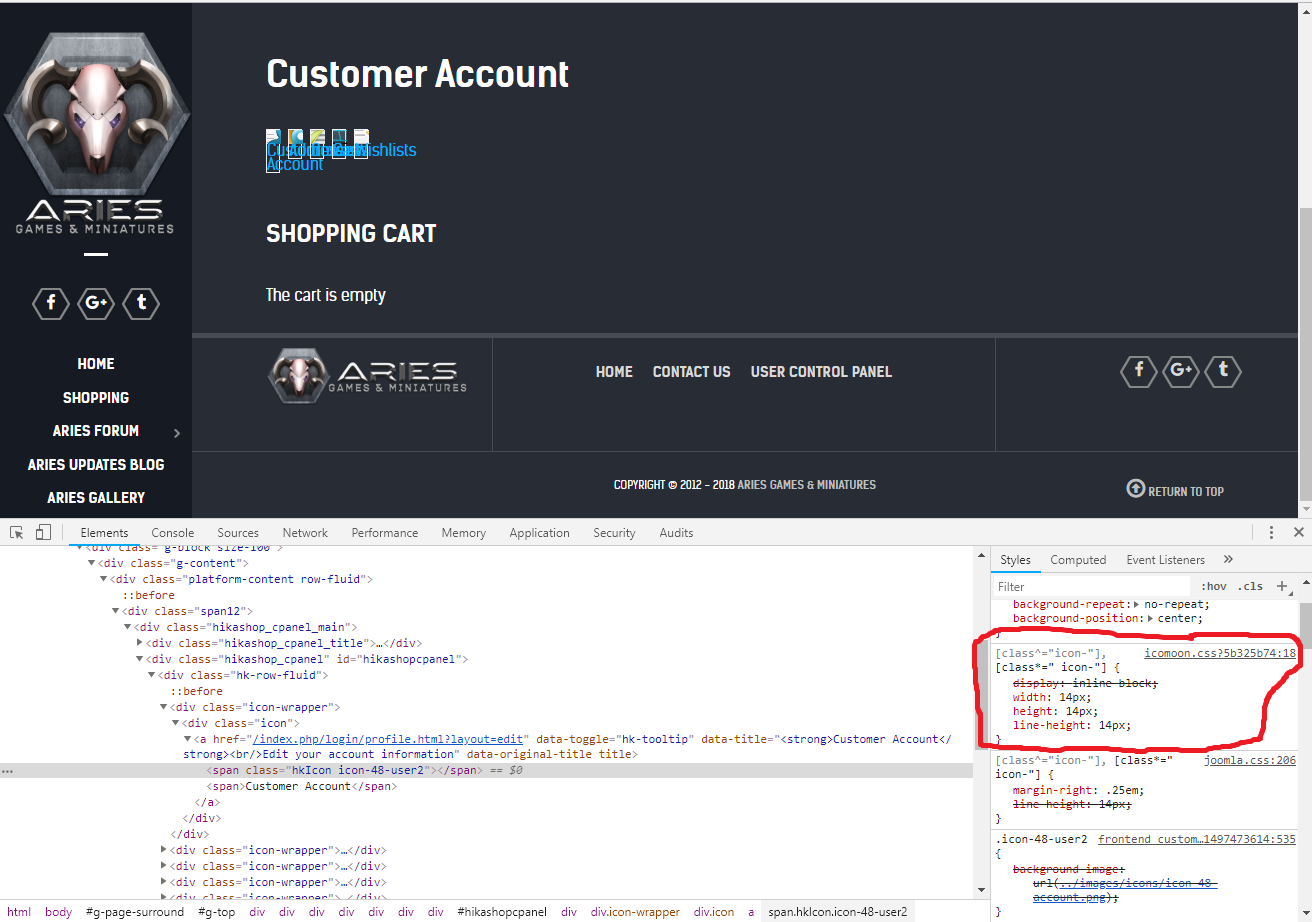This screenshot has height=922, width=1312.
Task: Collapse the hk-row-fluid div node
Action: pyautogui.click(x=151, y=675)
